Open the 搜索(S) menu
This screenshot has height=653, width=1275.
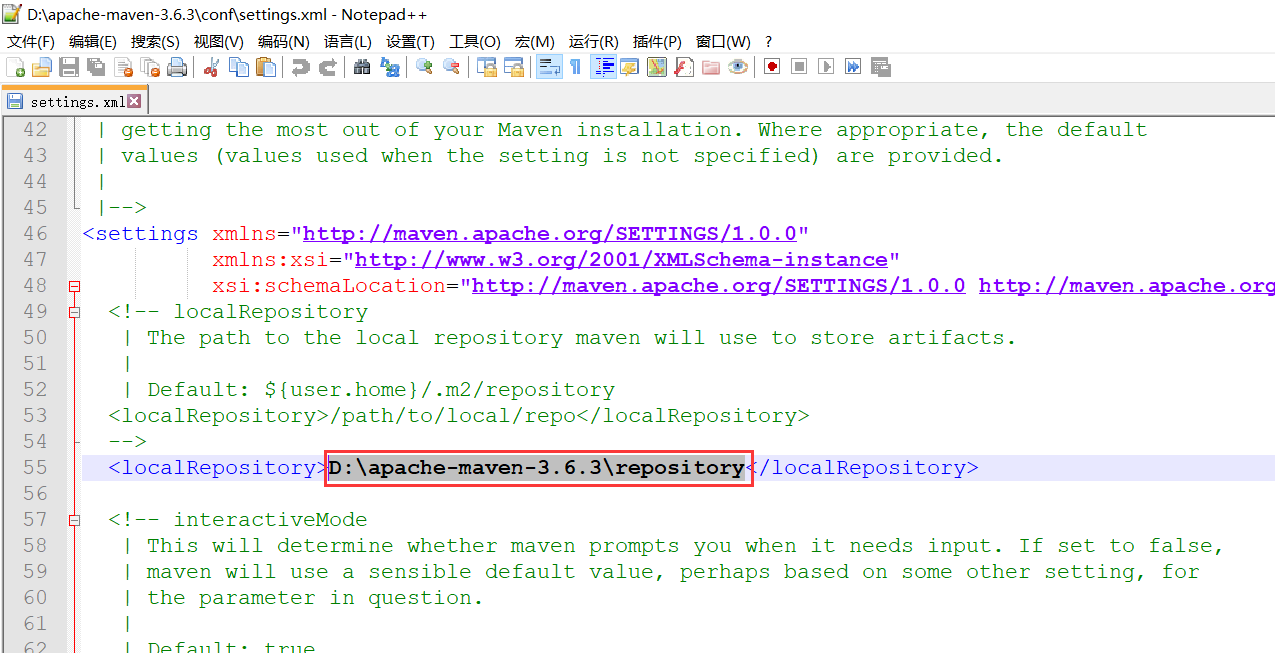[x=155, y=41]
